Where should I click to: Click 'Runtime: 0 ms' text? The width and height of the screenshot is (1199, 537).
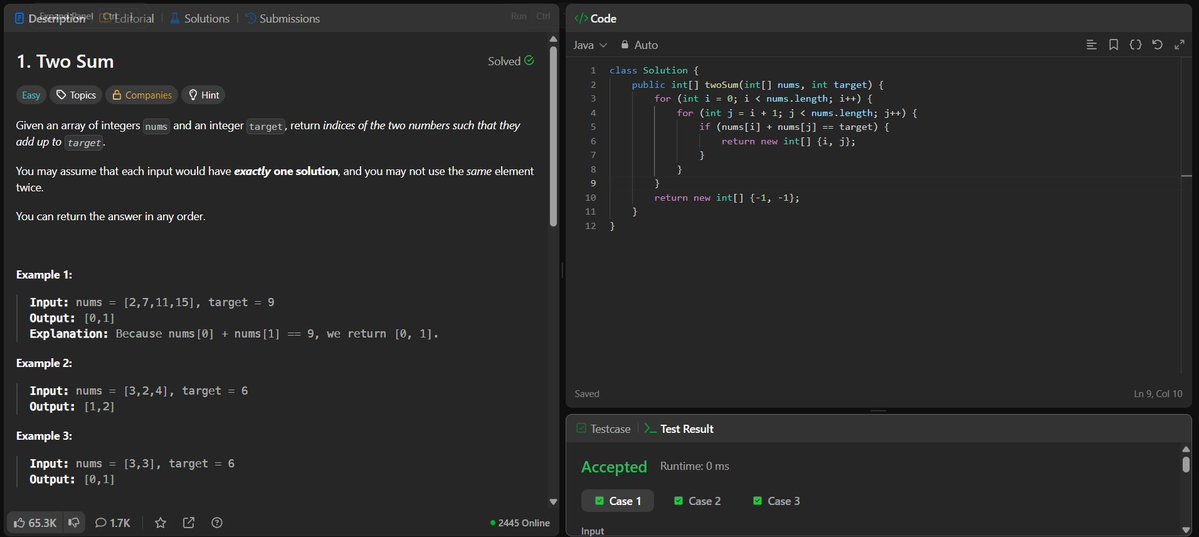[x=695, y=467]
